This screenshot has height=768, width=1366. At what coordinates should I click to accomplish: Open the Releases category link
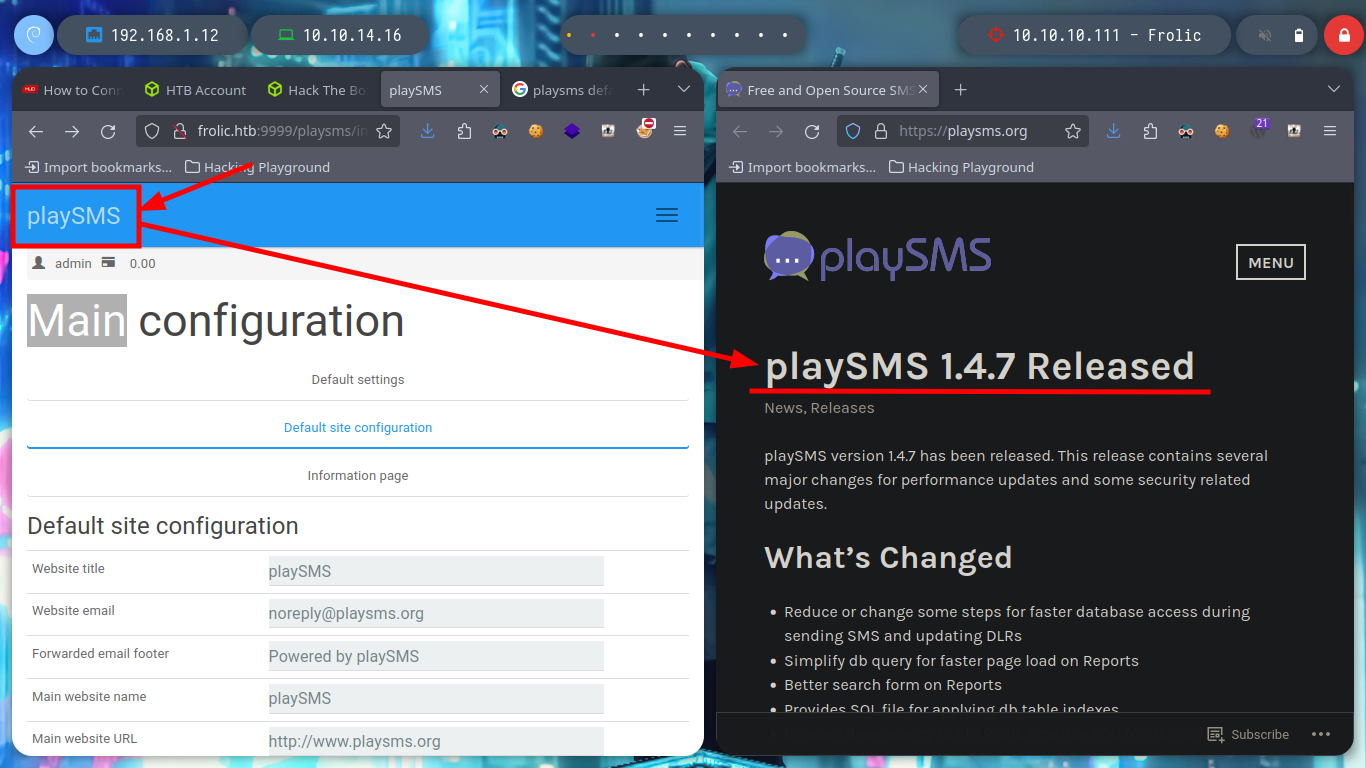point(842,408)
